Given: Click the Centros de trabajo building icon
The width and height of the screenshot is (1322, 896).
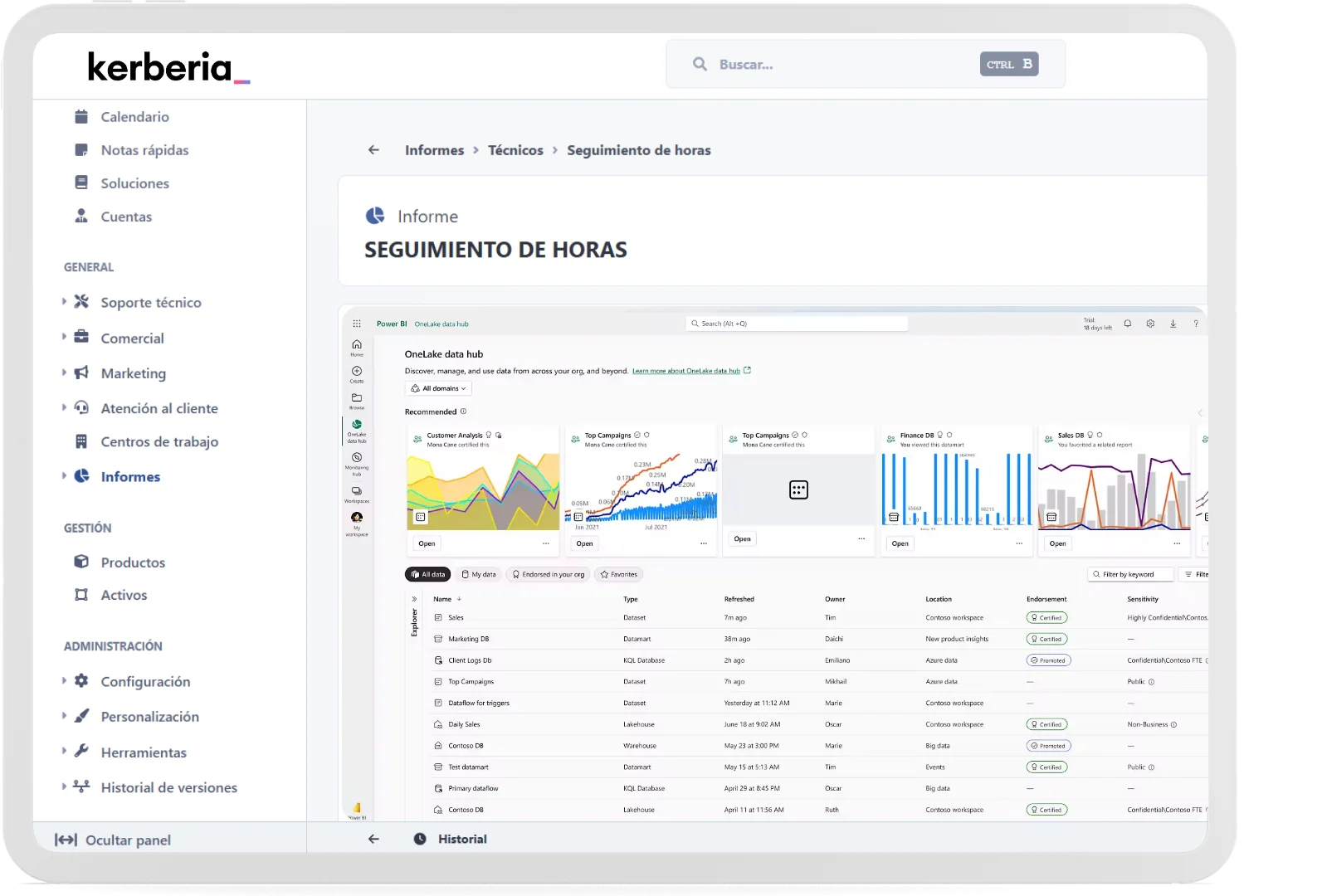Looking at the screenshot, I should [x=81, y=441].
